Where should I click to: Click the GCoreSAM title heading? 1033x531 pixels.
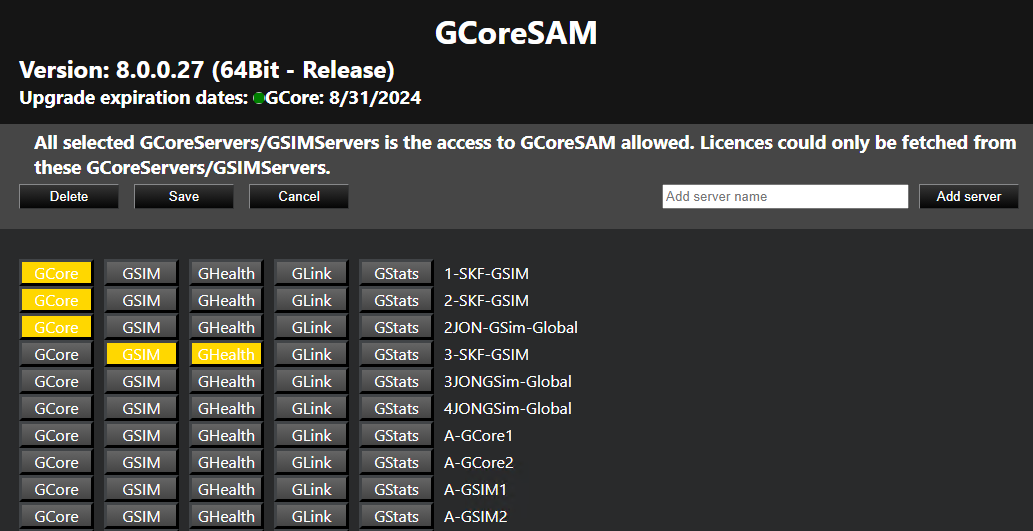point(516,33)
